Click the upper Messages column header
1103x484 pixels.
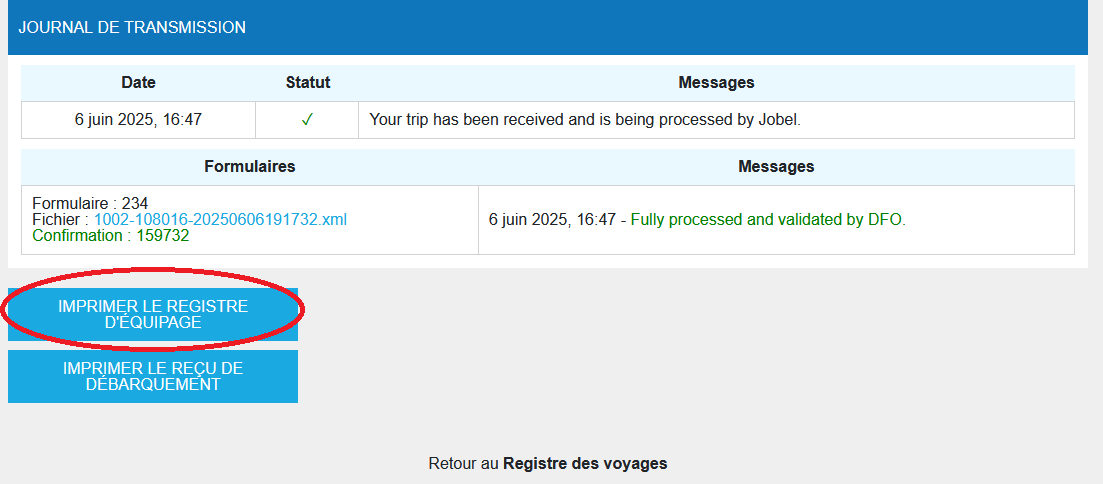pyautogui.click(x=716, y=82)
